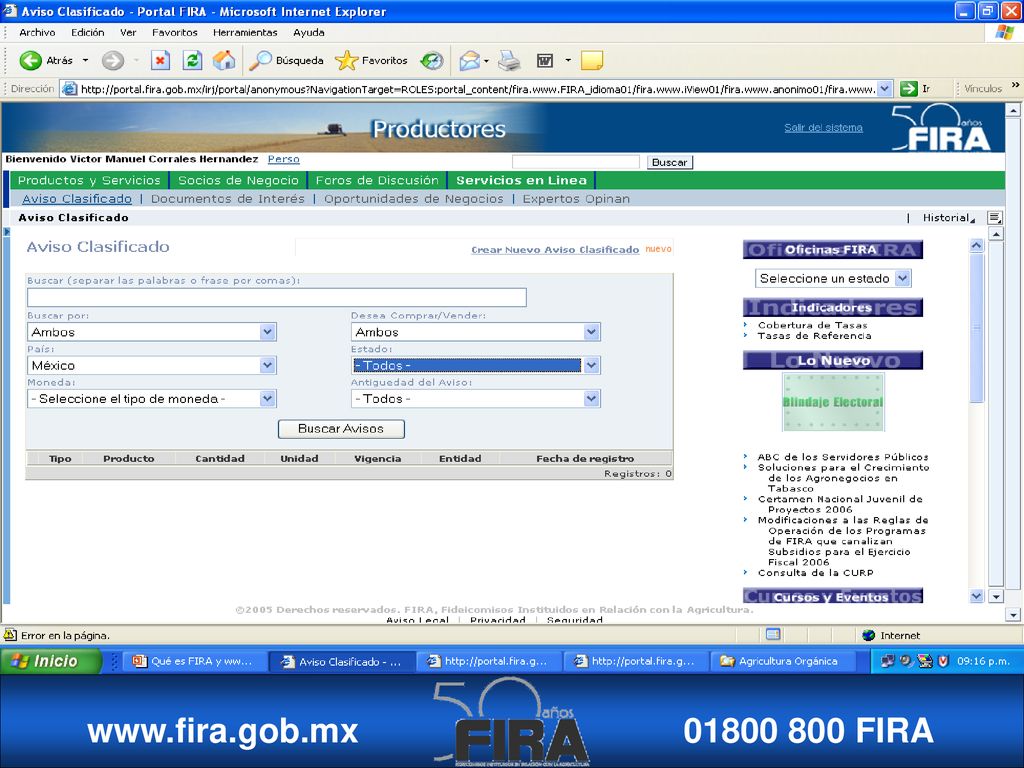
Task: Click the Buscar Avisos button
Action: (341, 428)
